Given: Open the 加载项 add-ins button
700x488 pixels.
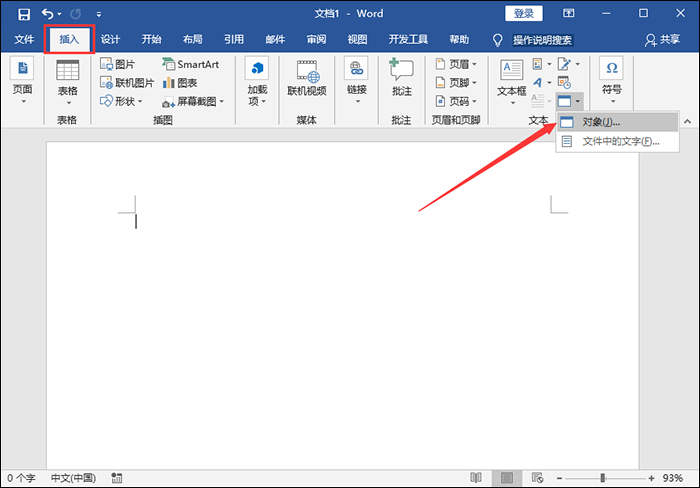Looking at the screenshot, I should (x=257, y=82).
